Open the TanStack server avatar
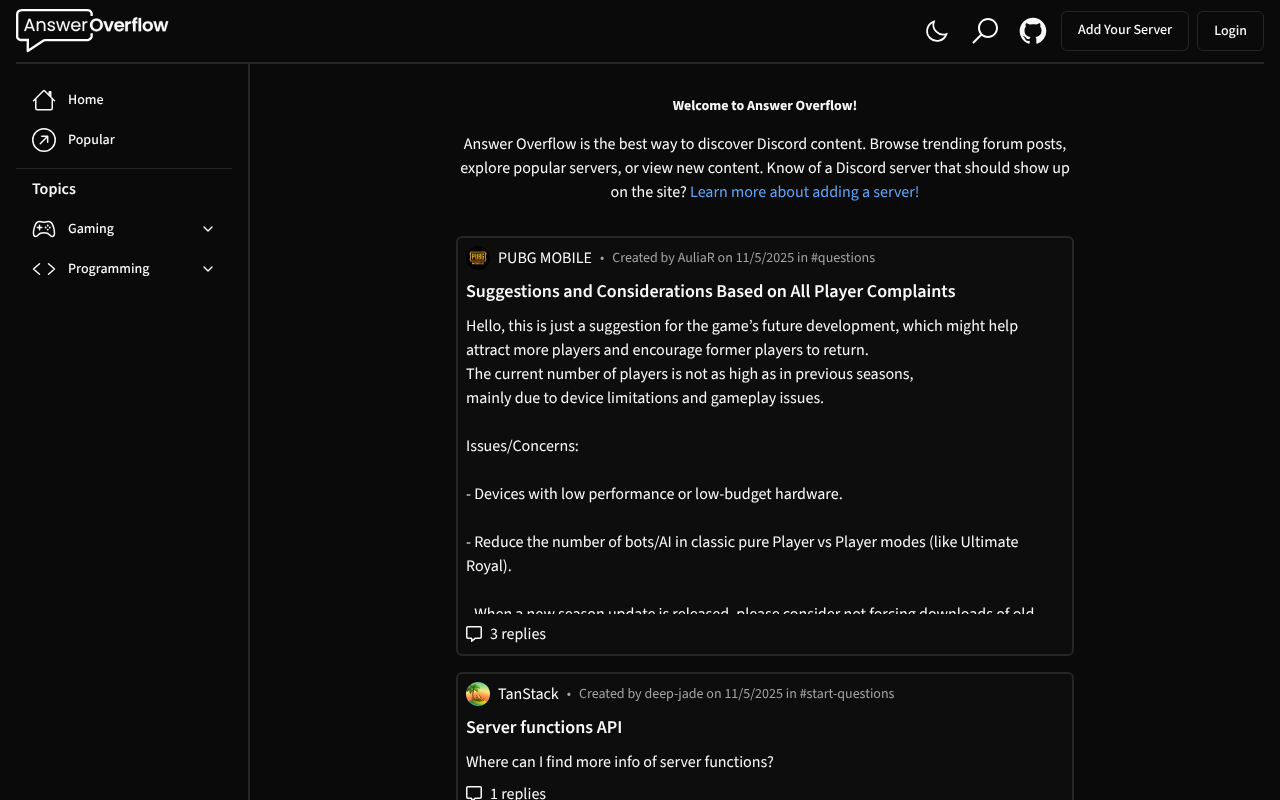The image size is (1280, 800). tap(477, 693)
